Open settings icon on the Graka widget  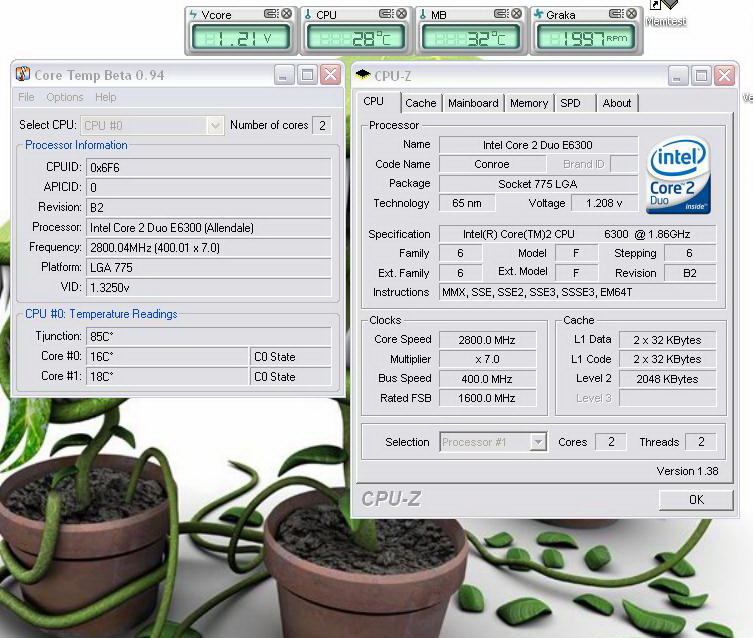pyautogui.click(x=616, y=14)
